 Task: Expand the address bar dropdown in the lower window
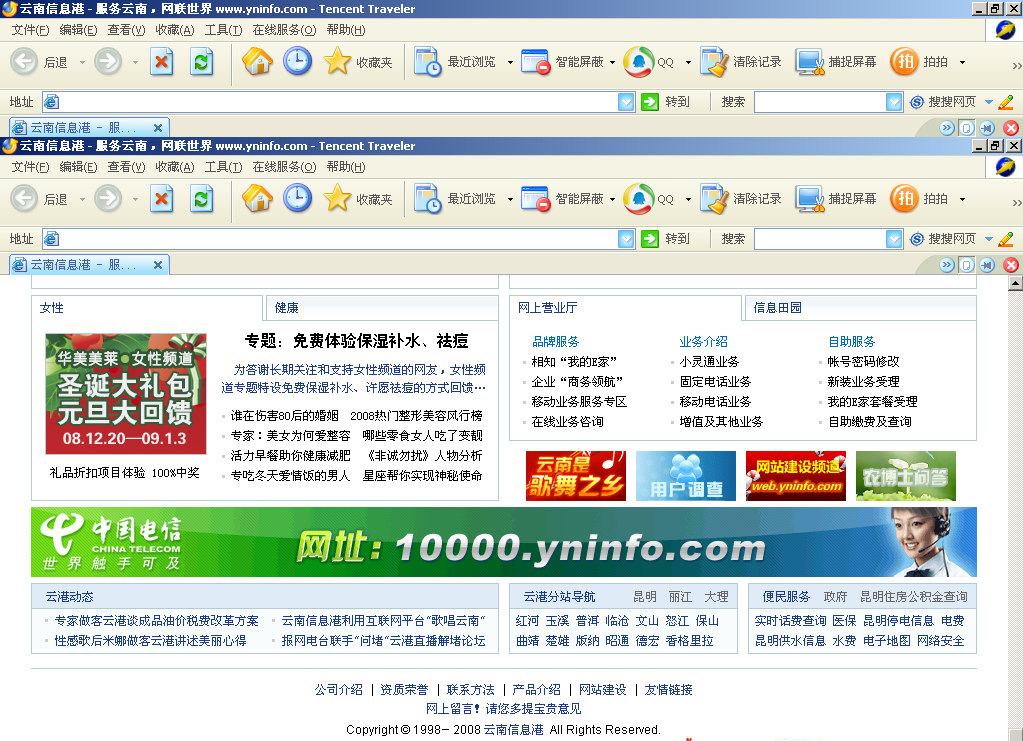[x=626, y=239]
